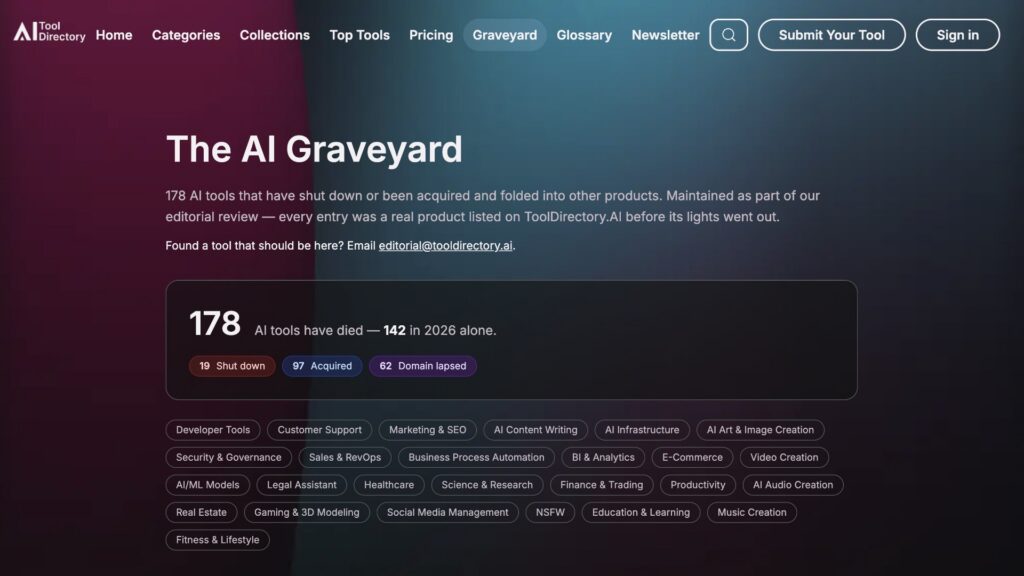
Task: Filter by 19 Shut down badge
Action: (x=232, y=366)
